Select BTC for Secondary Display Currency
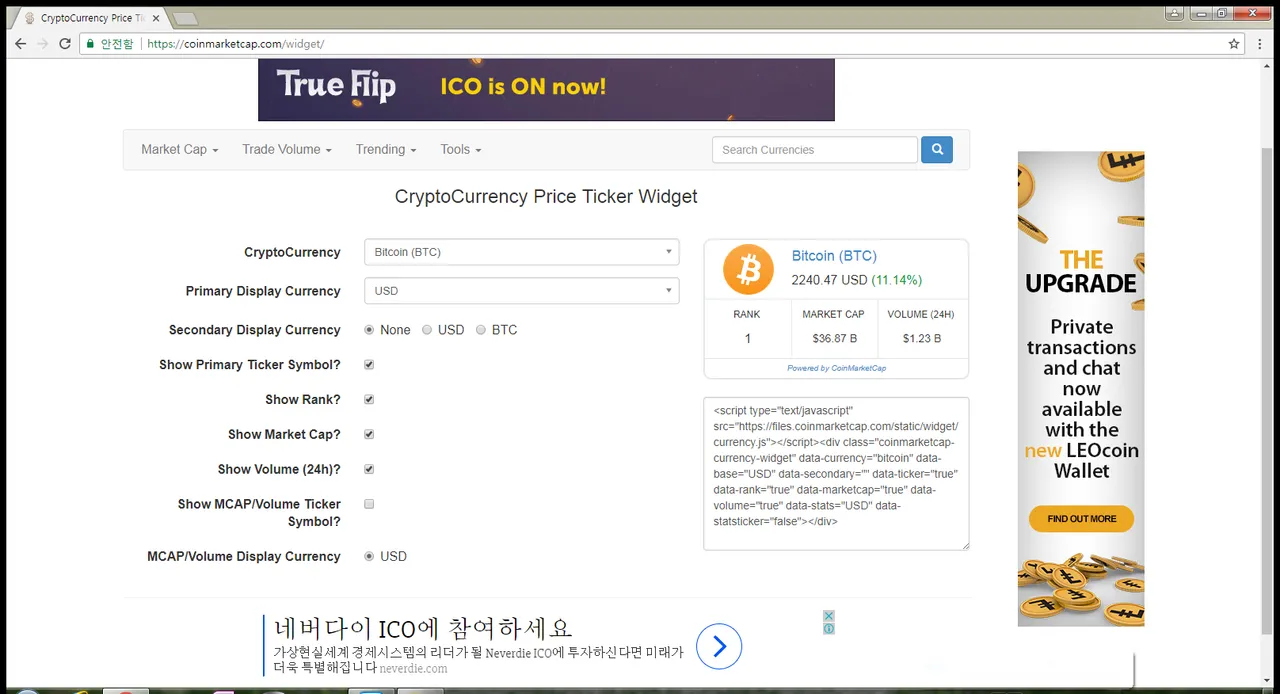 click(x=481, y=330)
